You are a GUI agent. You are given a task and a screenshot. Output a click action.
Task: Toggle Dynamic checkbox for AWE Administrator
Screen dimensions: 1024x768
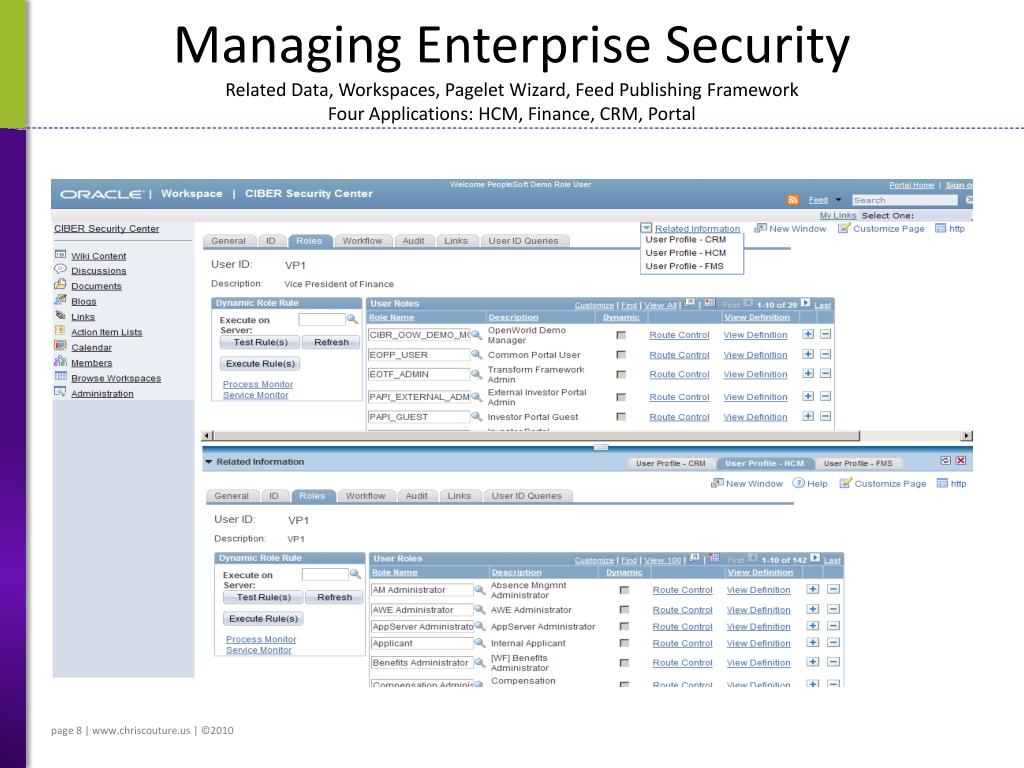pos(624,609)
